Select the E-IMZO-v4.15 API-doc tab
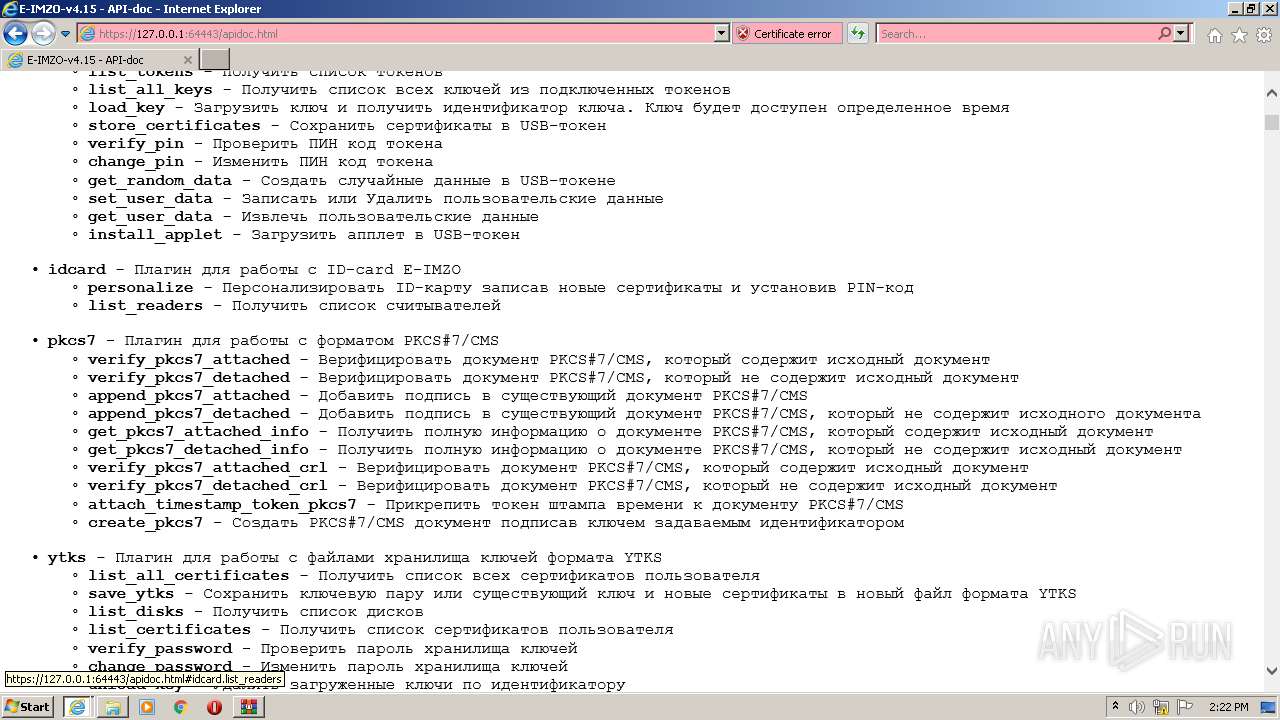The width and height of the screenshot is (1280, 720). coord(100,60)
